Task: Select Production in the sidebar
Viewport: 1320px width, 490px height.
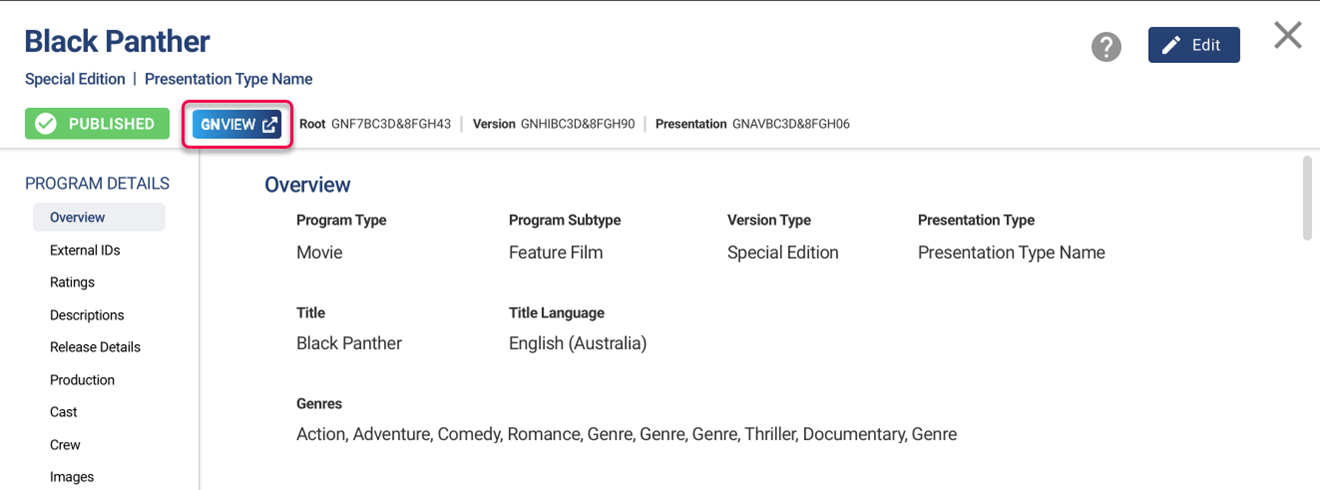Action: point(82,380)
